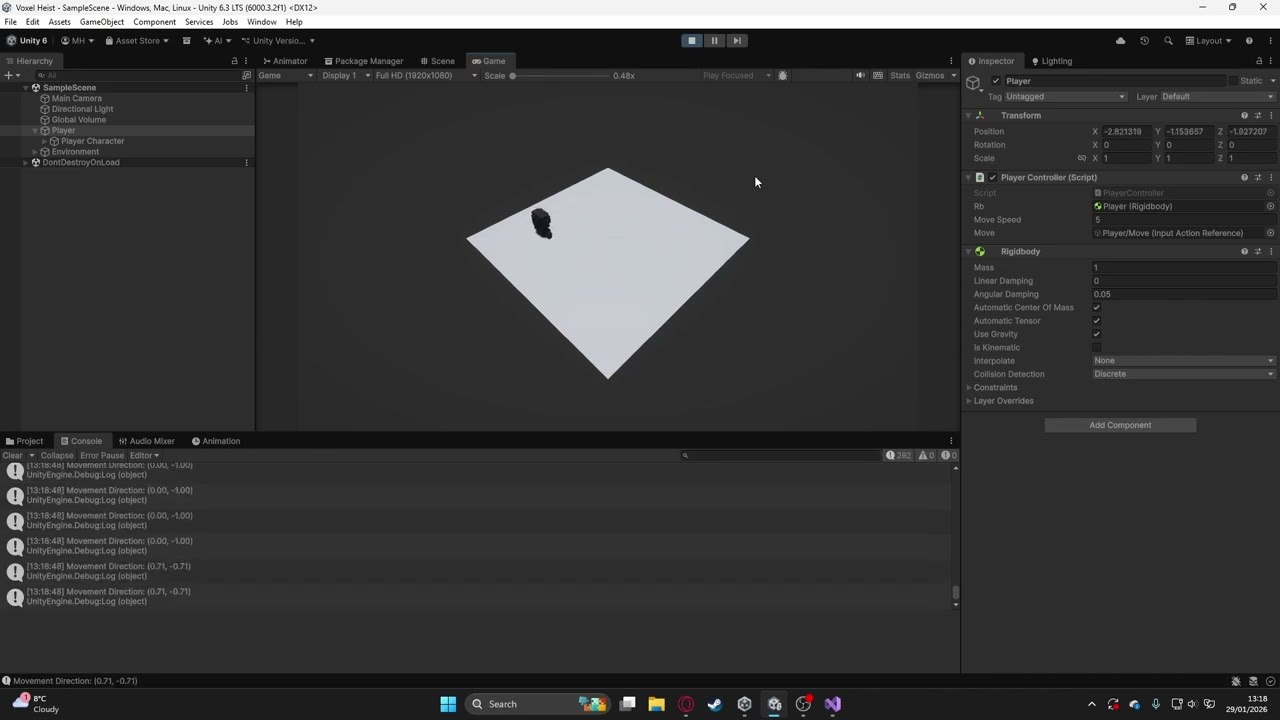The image size is (1280, 720).
Task: Toggle the scale constrain-proportions link icon
Action: [1081, 158]
